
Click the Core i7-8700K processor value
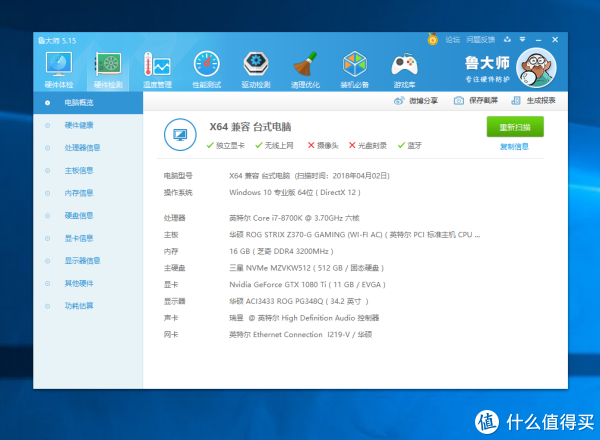294,218
